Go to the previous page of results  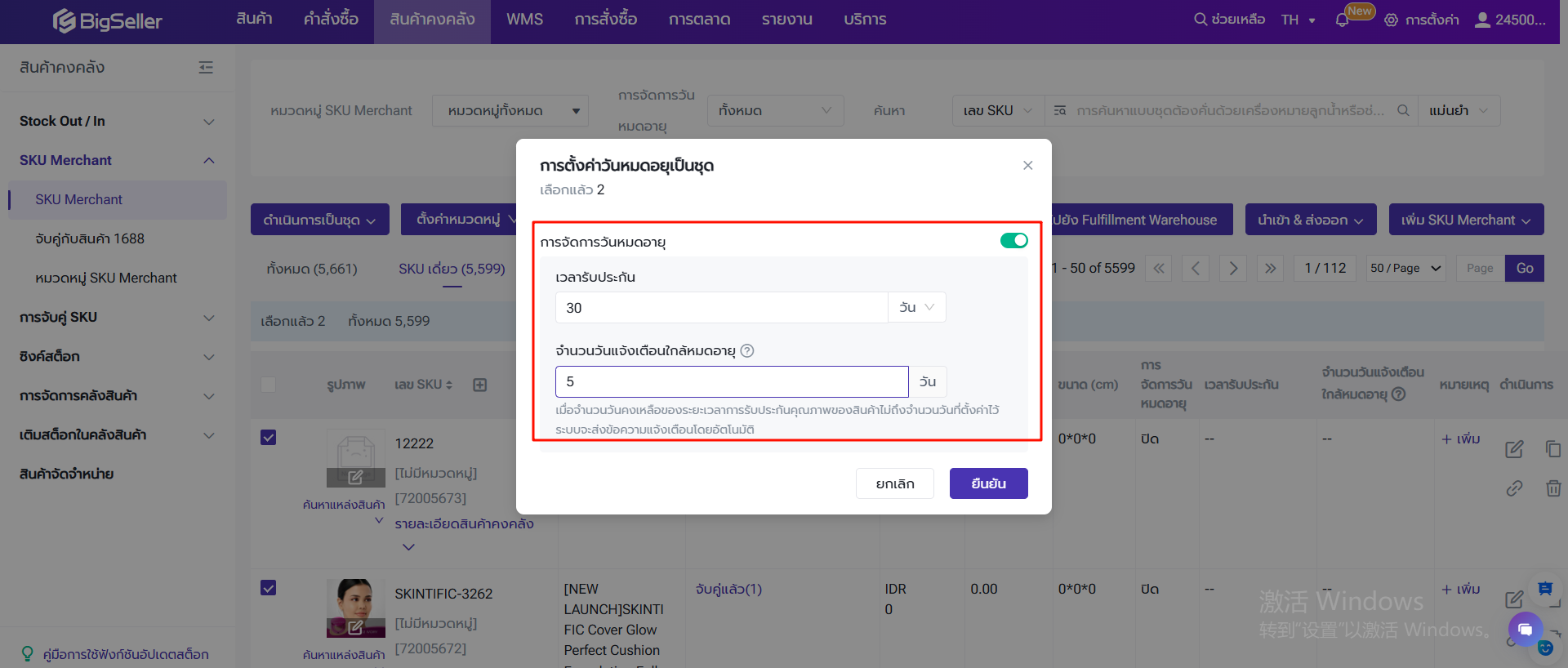(1196, 268)
